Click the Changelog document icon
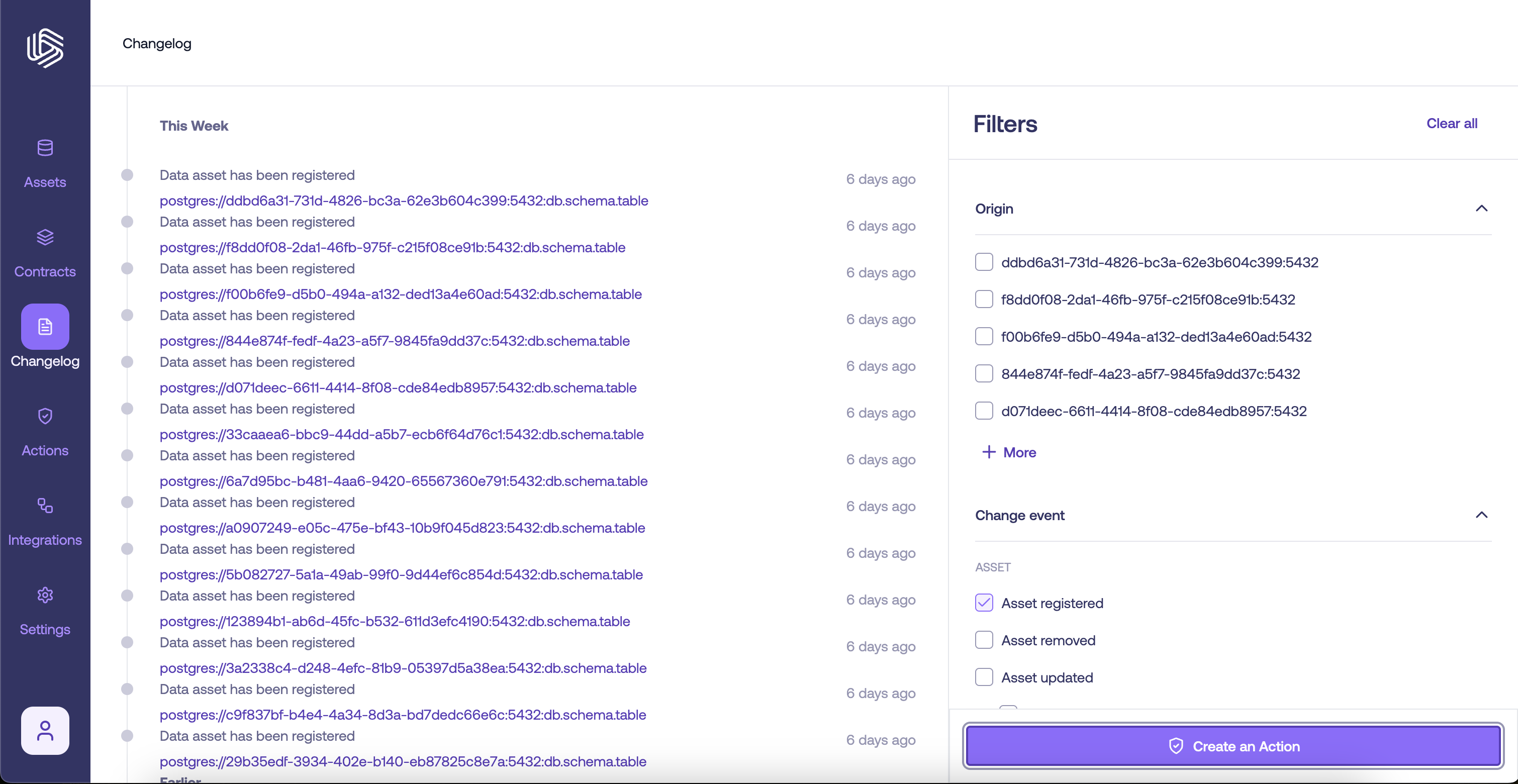The height and width of the screenshot is (784, 1518). 45,326
